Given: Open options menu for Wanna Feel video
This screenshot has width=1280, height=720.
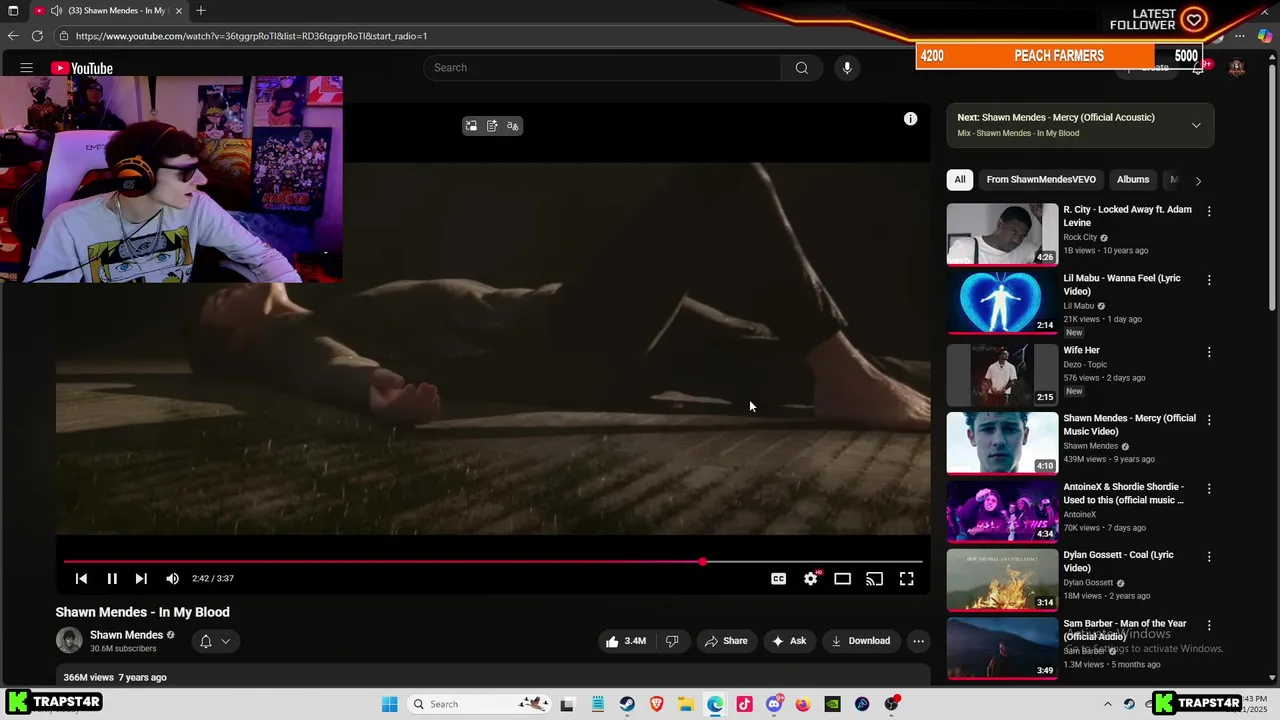Looking at the screenshot, I should coord(1209,280).
